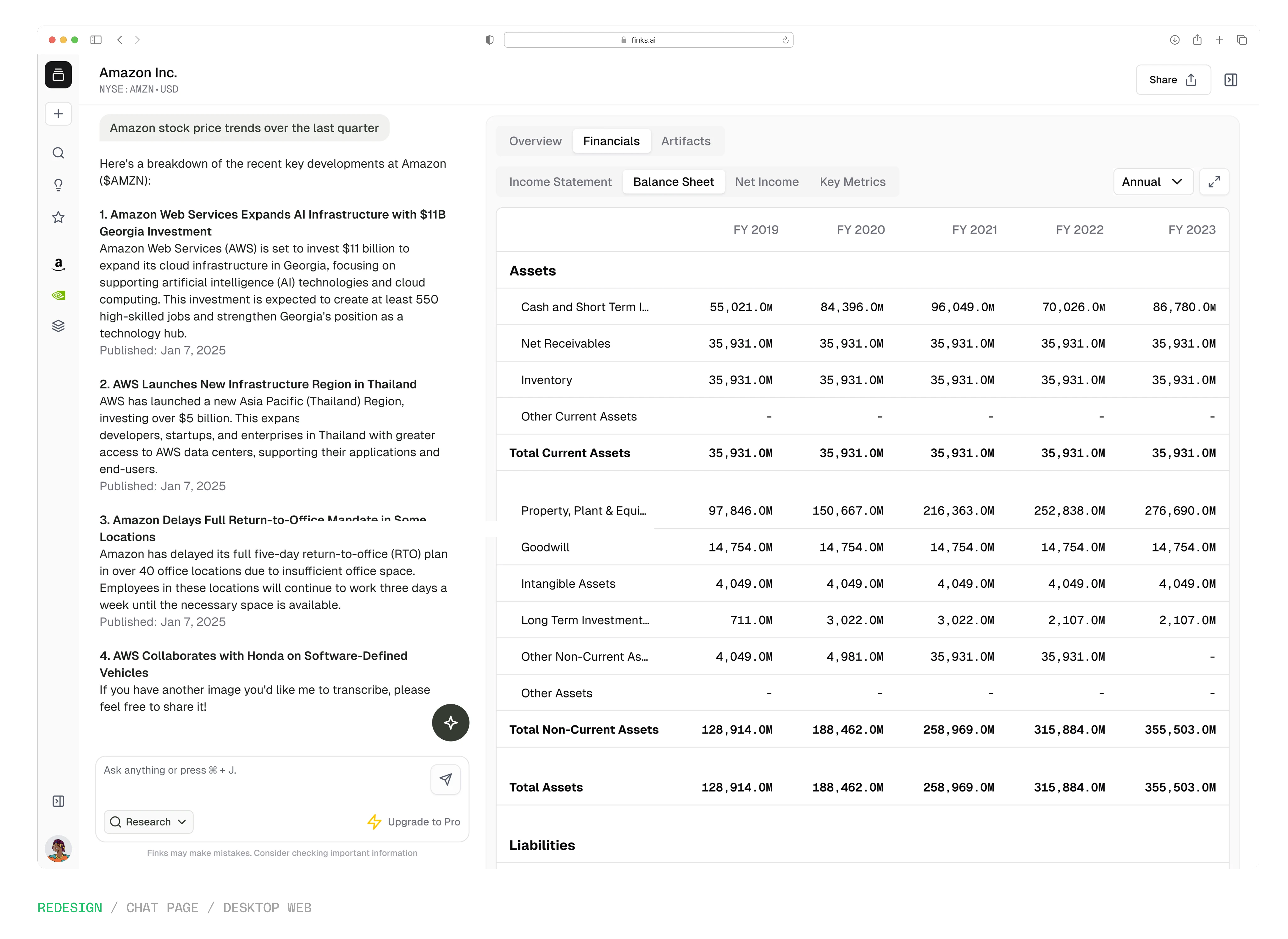Click the Upgrade to Pro link
Image resolution: width=1288 pixels, height=939 pixels.
[414, 822]
